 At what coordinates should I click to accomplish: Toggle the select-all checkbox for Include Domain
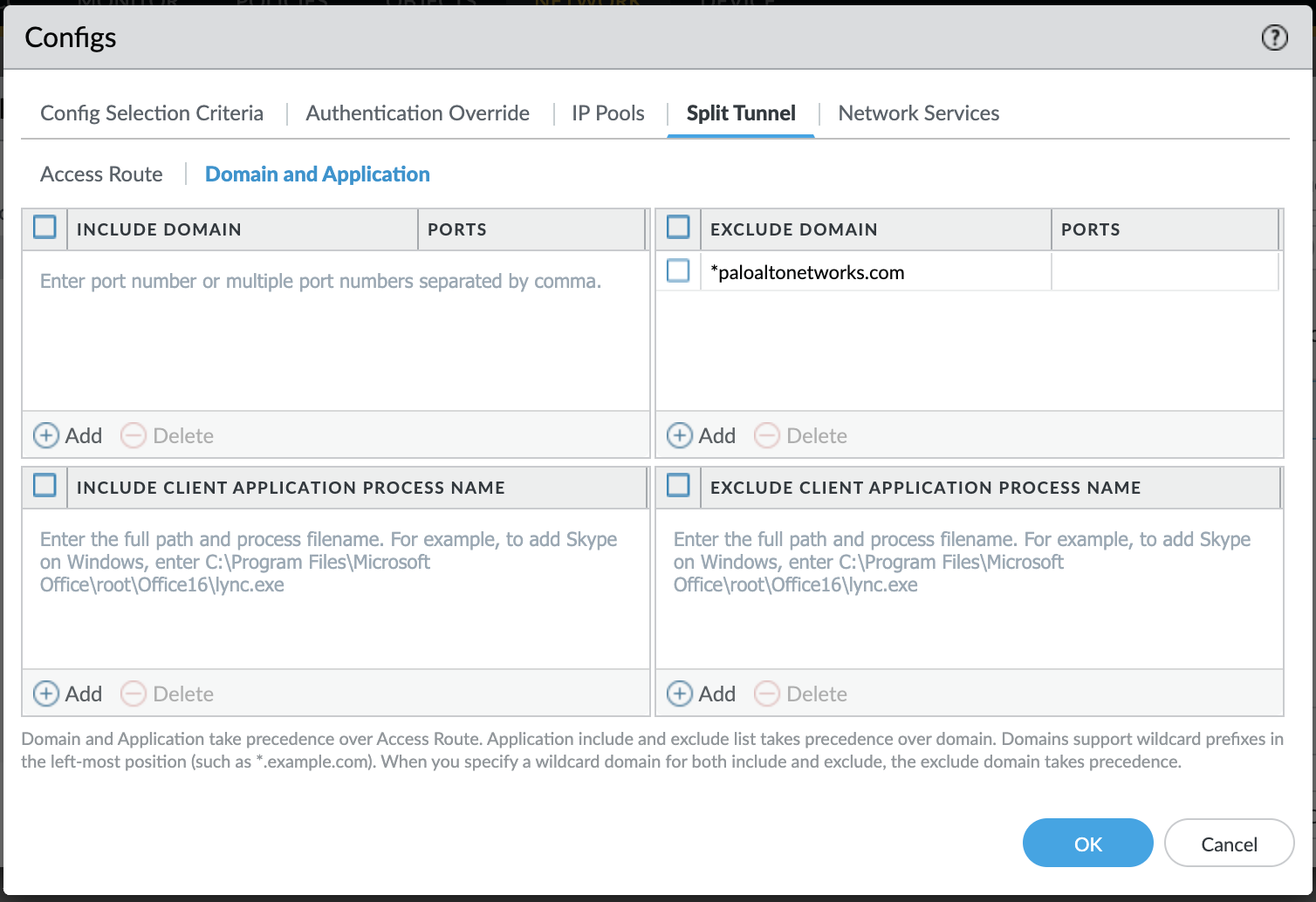45,227
